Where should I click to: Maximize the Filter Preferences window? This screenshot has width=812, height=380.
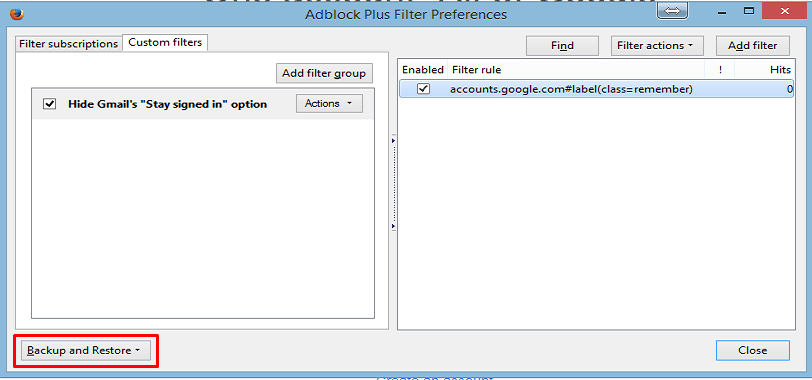(x=749, y=10)
